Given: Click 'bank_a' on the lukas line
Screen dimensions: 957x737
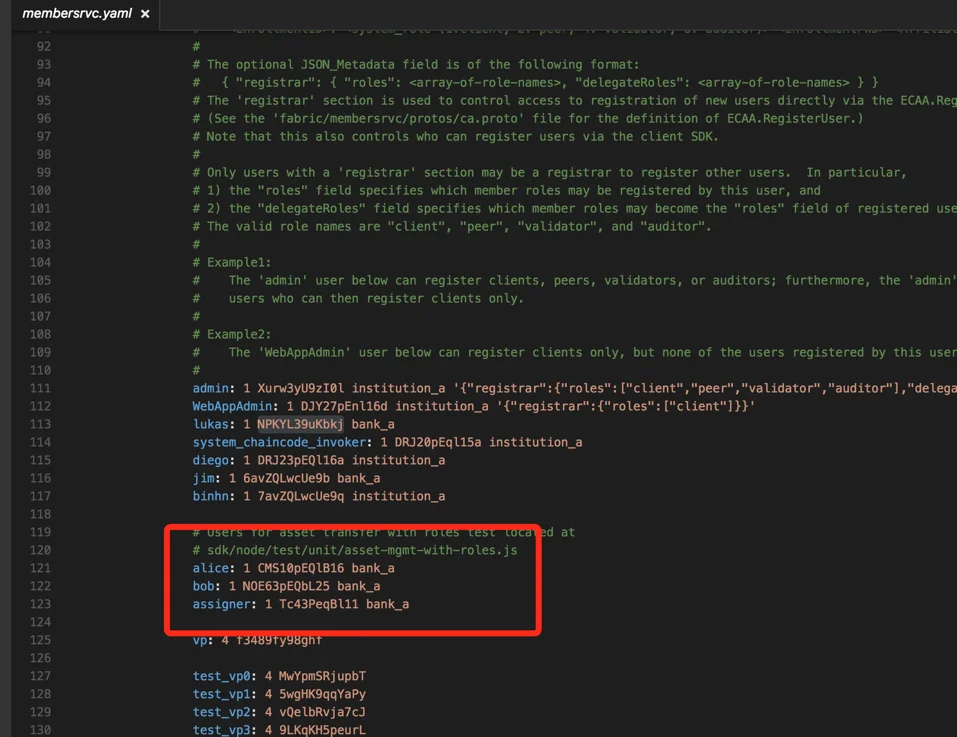Looking at the screenshot, I should pyautogui.click(x=373, y=424).
